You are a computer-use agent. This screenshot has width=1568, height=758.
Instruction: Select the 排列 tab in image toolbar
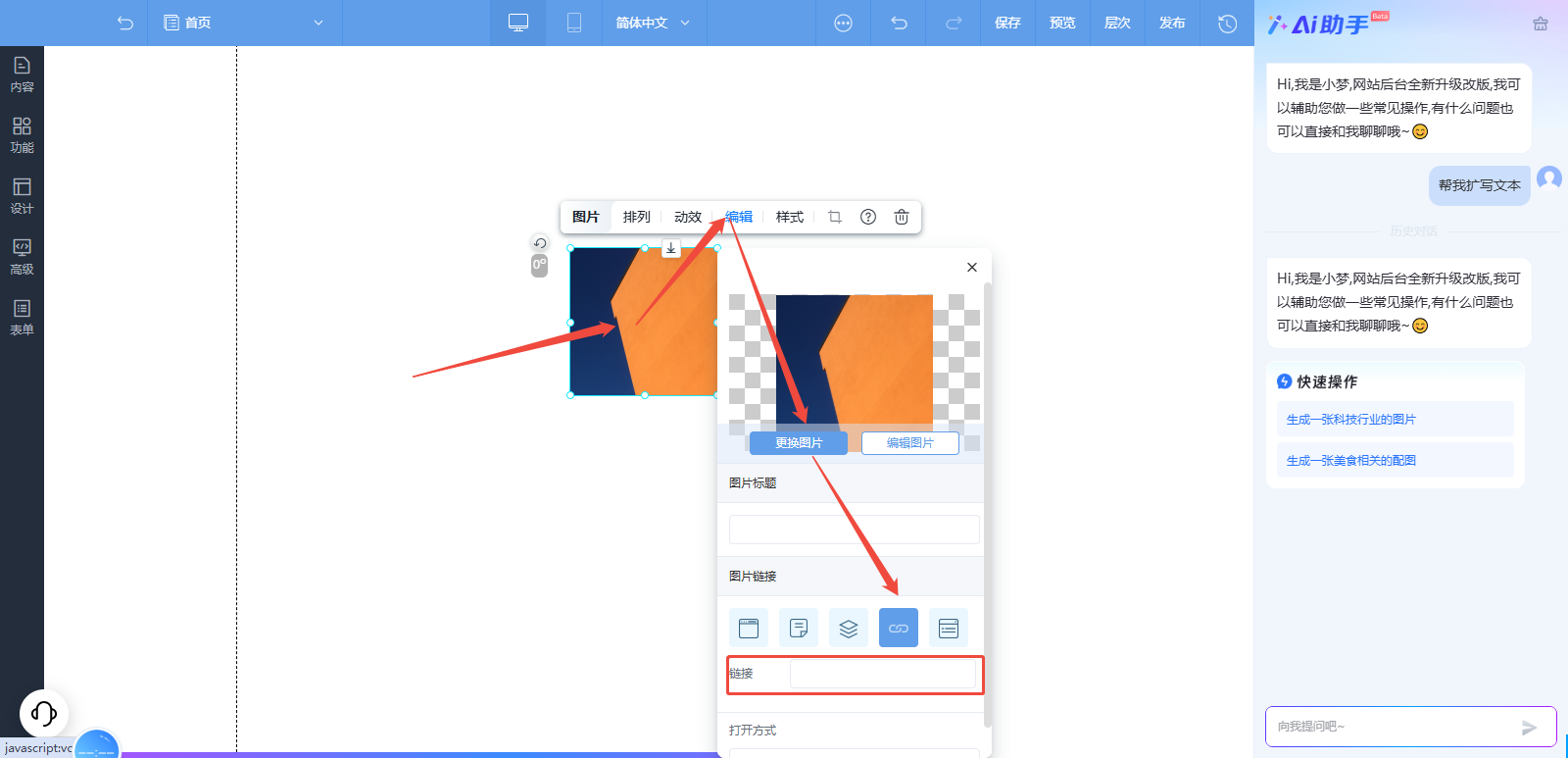pos(637,217)
